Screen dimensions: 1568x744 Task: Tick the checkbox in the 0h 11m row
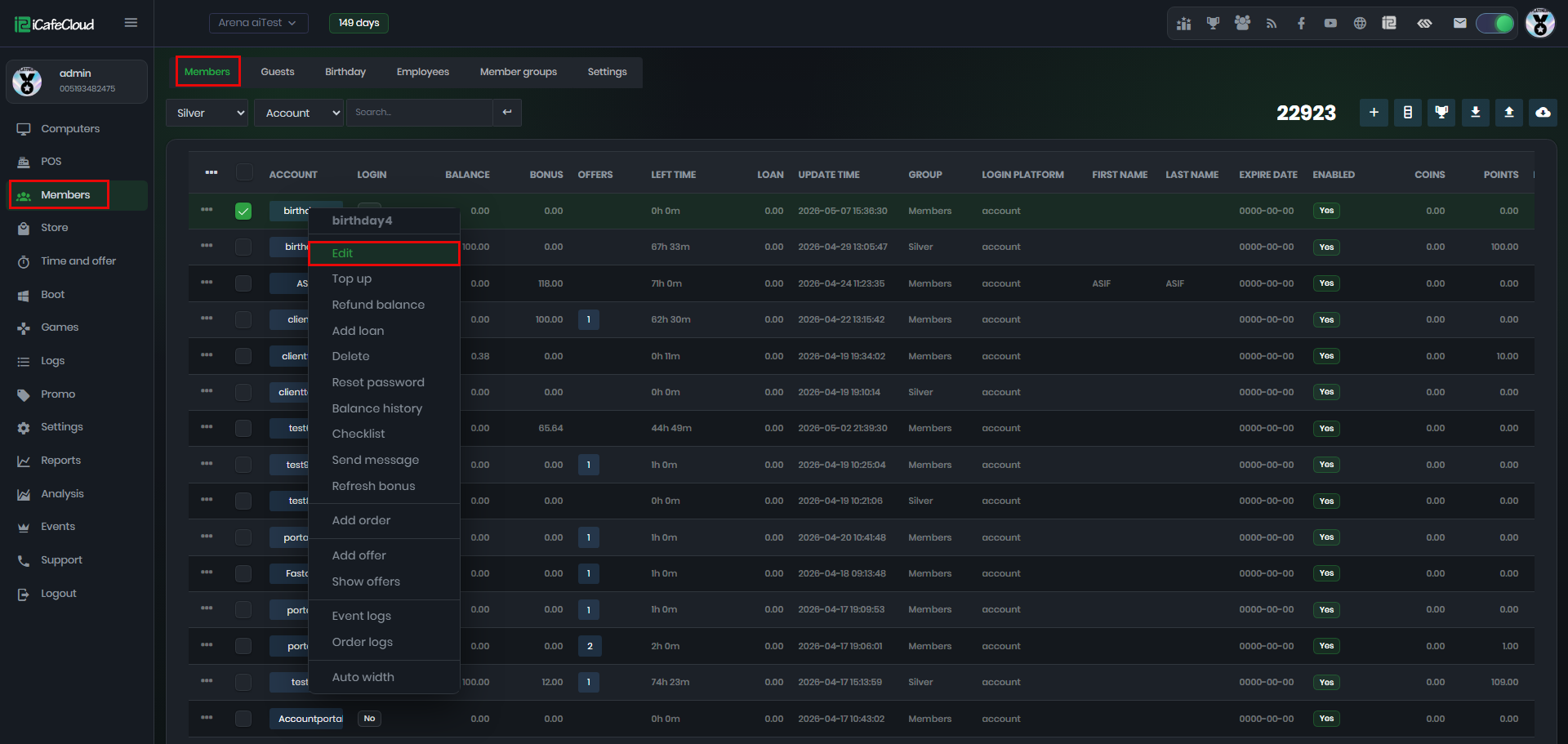point(243,356)
